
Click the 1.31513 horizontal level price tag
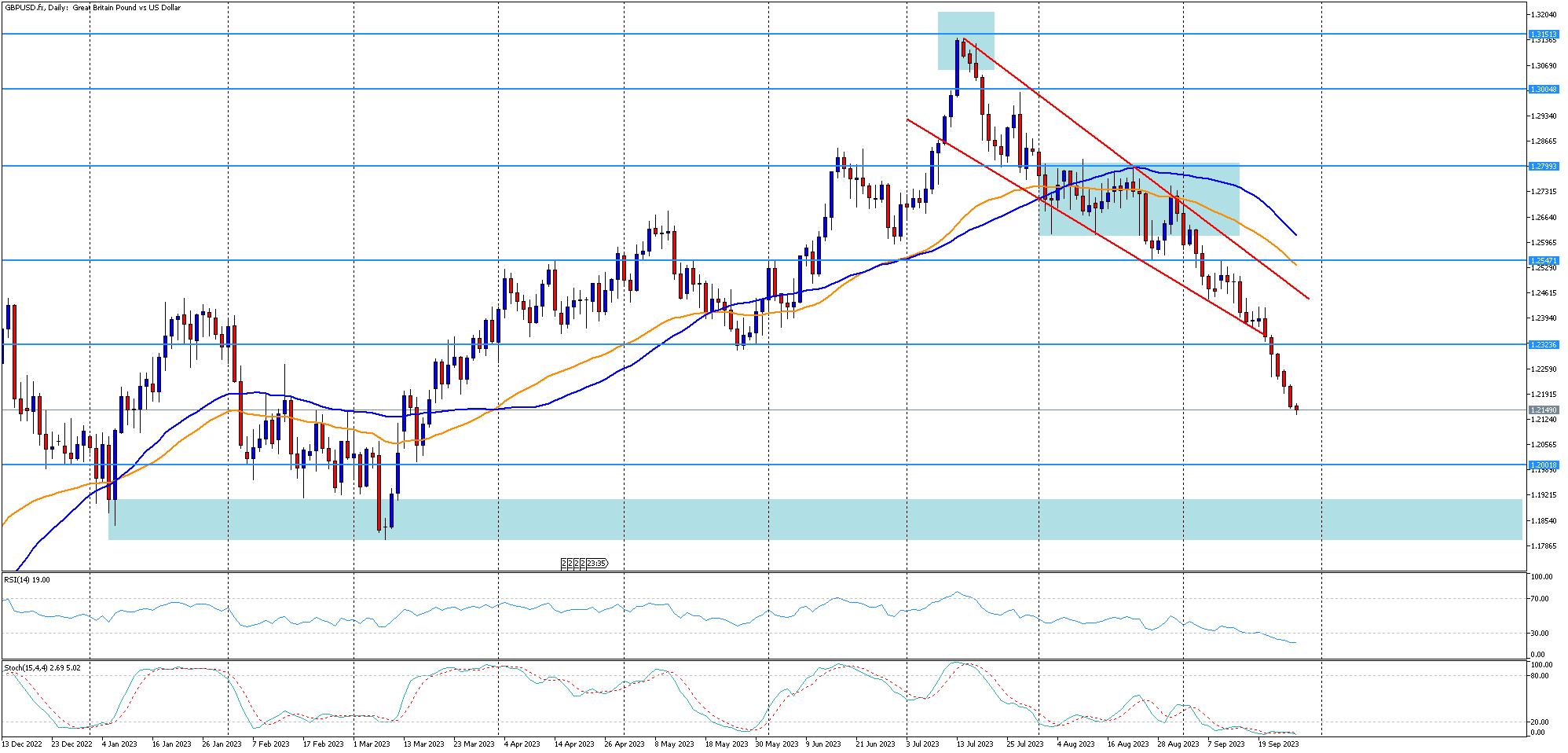click(x=1543, y=35)
